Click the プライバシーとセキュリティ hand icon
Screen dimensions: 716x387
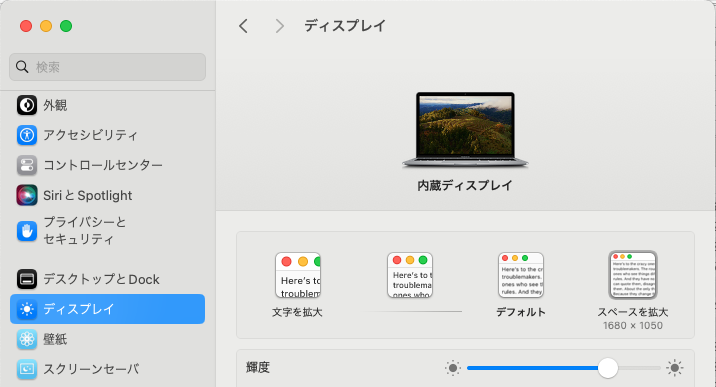(x=27, y=231)
